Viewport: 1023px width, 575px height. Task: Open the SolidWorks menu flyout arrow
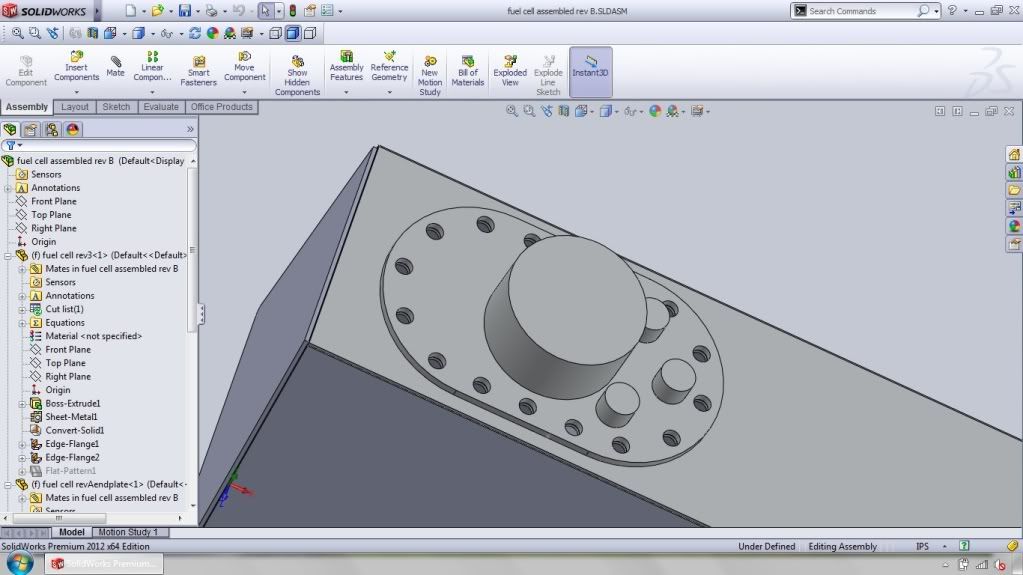coord(97,11)
